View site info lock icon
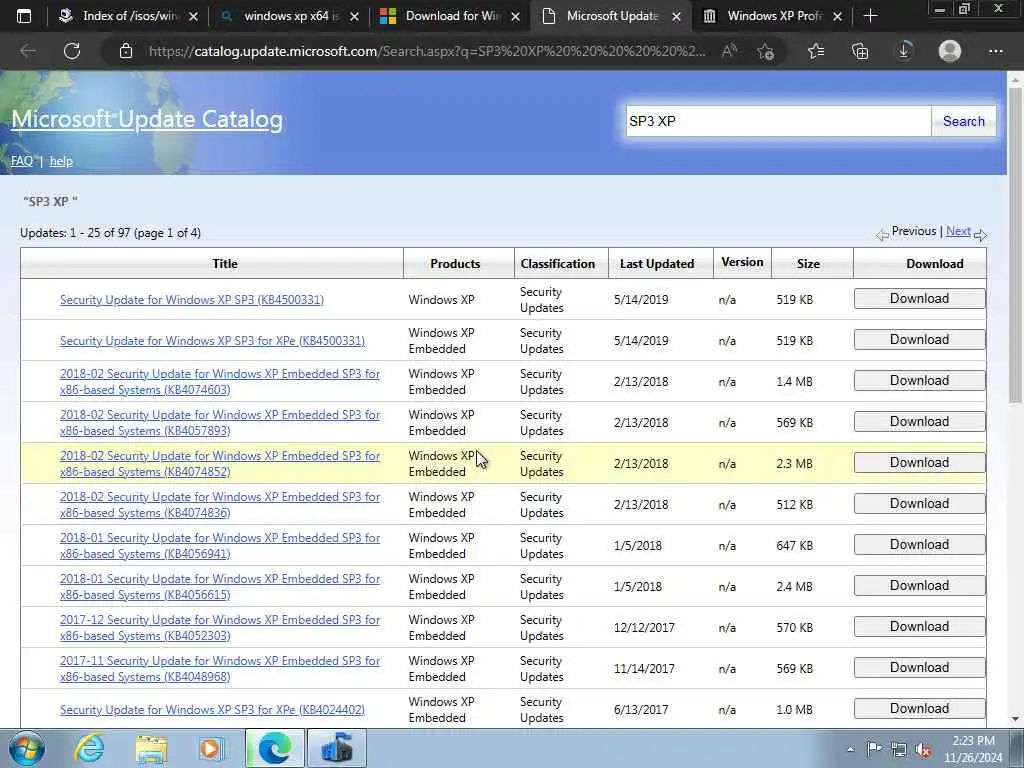Image resolution: width=1024 pixels, height=768 pixels. click(x=126, y=51)
